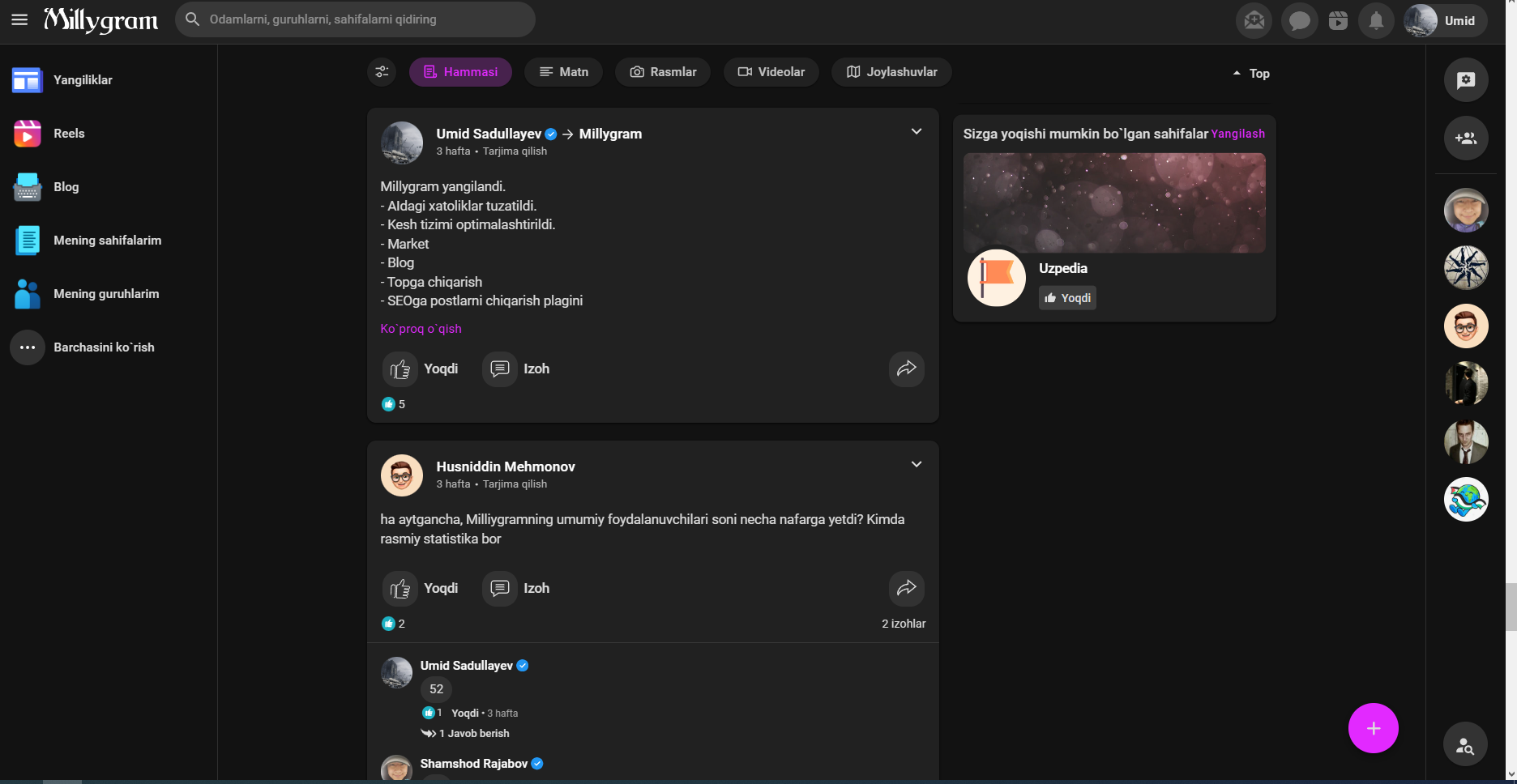Expand options chevron on Husniddin Mehmonov's post
The width and height of the screenshot is (1517, 784).
[x=917, y=465]
